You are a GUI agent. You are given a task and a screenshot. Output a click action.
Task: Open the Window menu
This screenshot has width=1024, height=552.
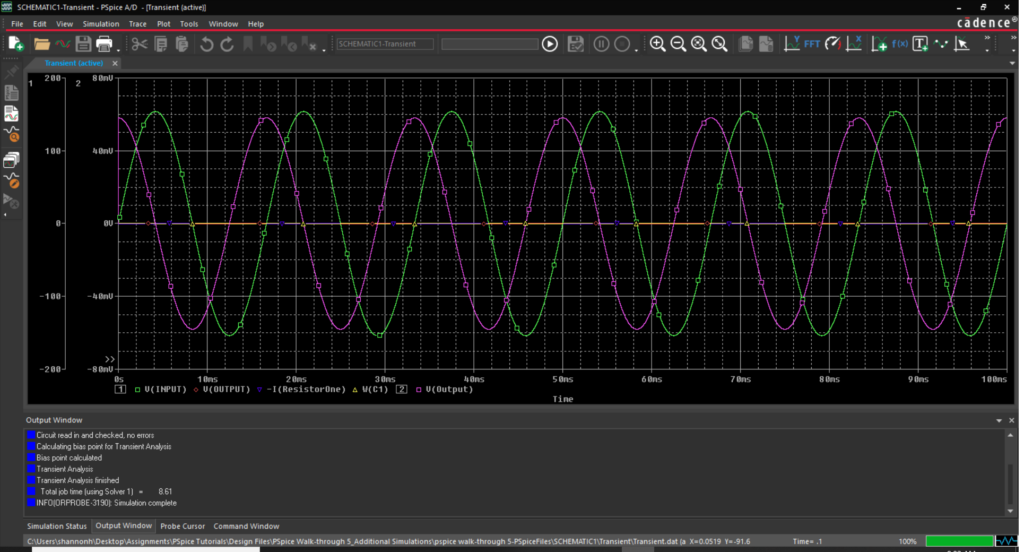(x=223, y=24)
